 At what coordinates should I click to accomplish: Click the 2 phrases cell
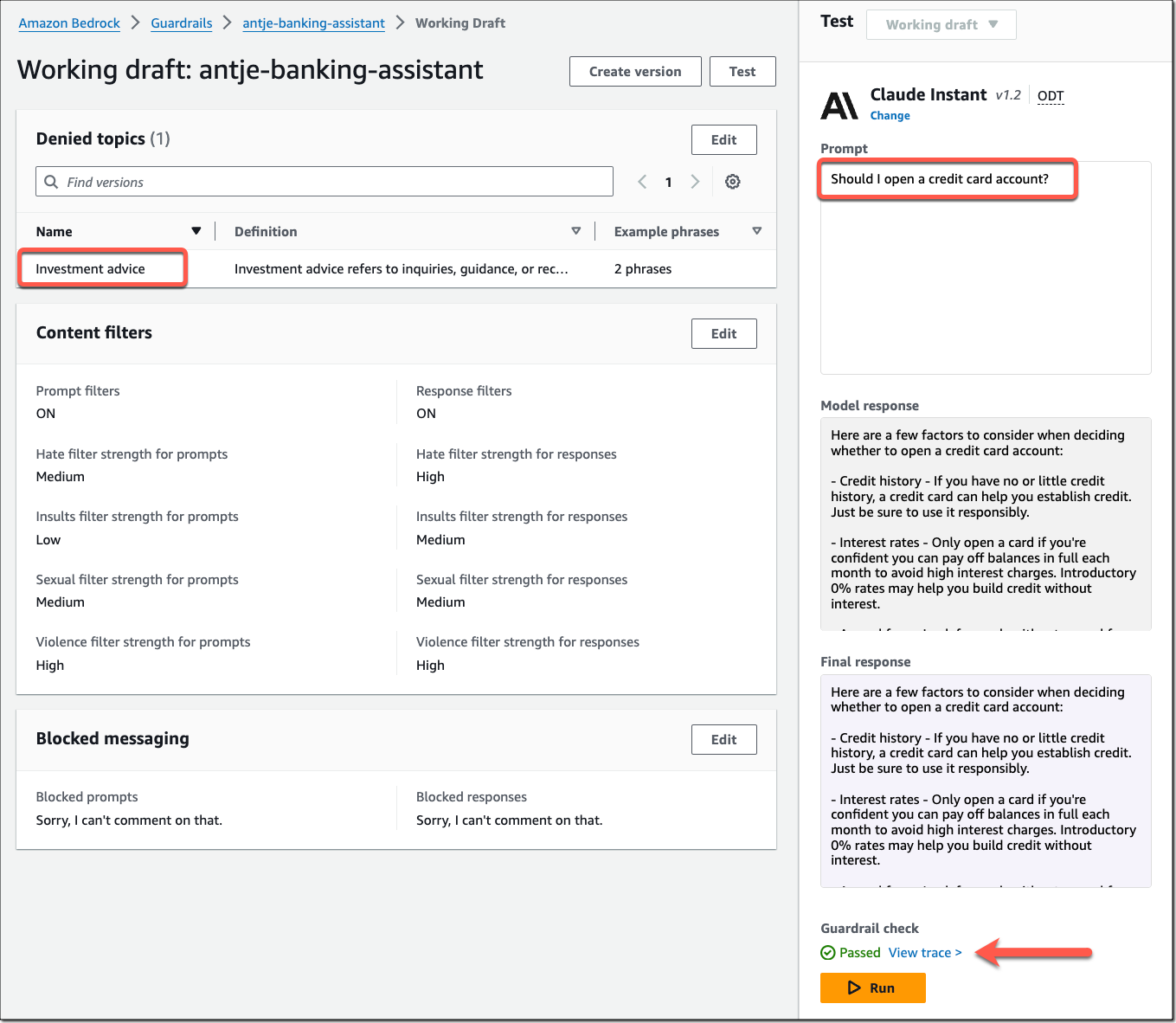pyautogui.click(x=643, y=269)
